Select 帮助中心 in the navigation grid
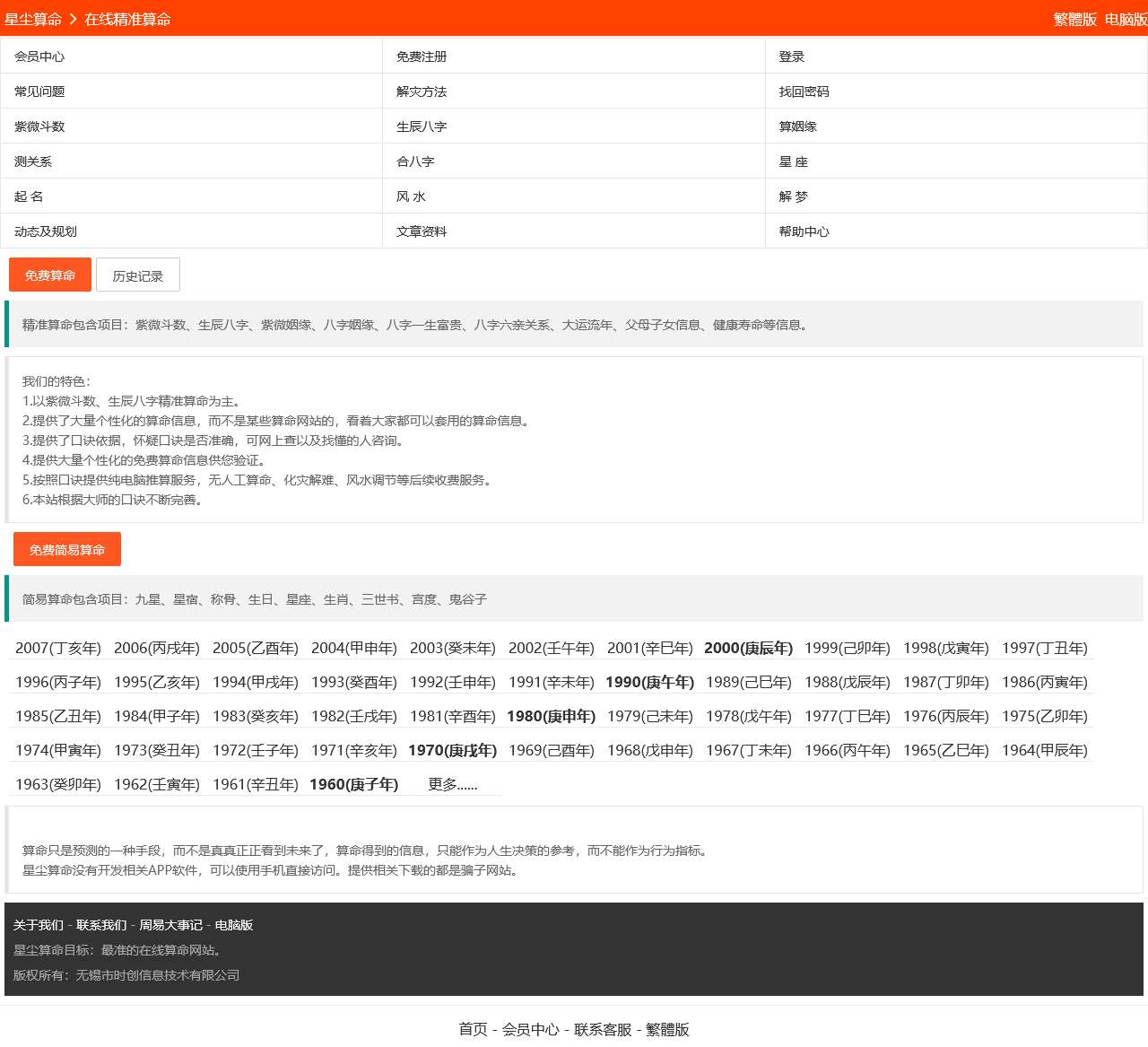Viewport: 1148px width, 1047px height. click(804, 231)
